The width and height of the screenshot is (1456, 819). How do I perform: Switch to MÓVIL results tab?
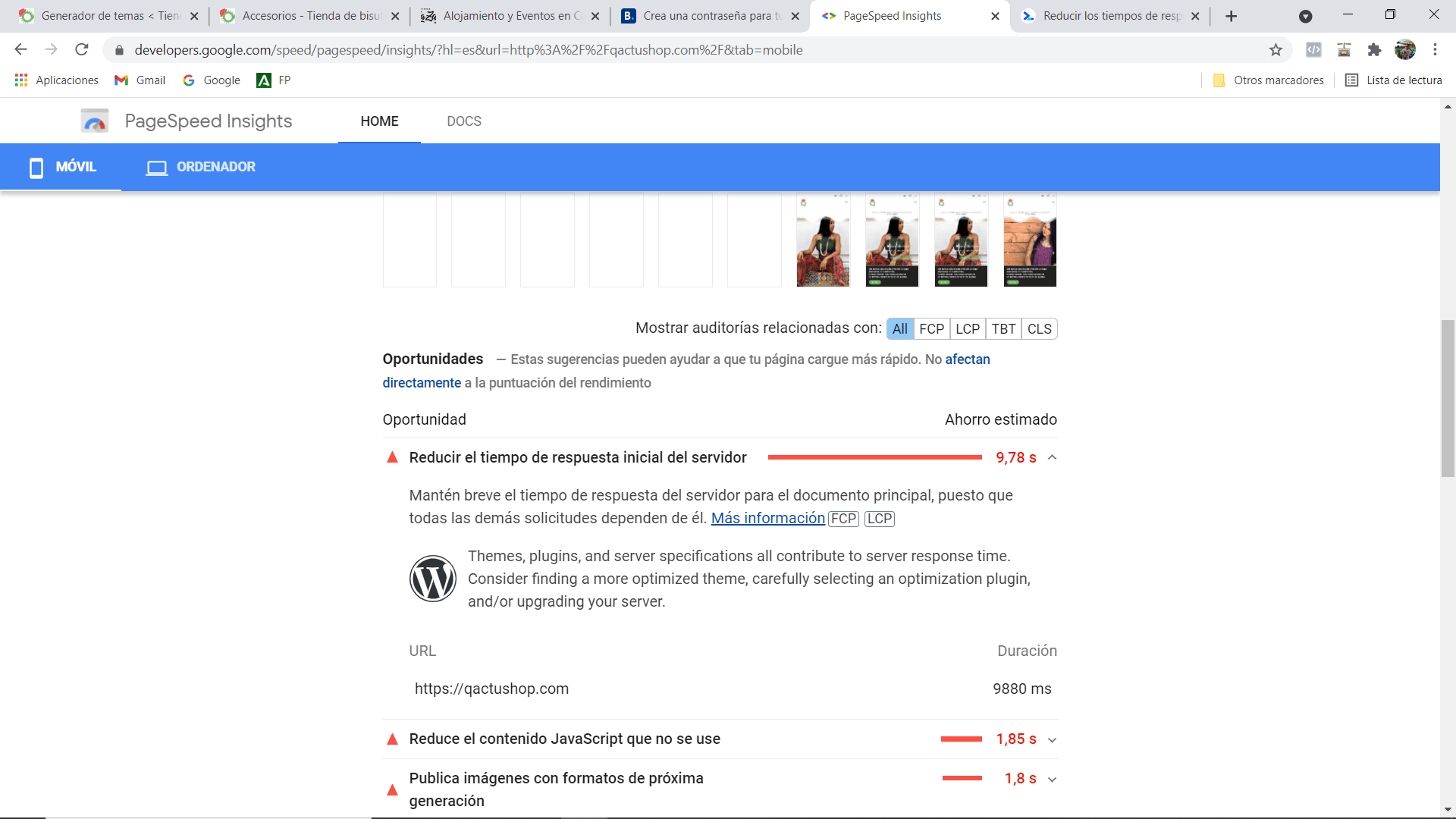(61, 167)
